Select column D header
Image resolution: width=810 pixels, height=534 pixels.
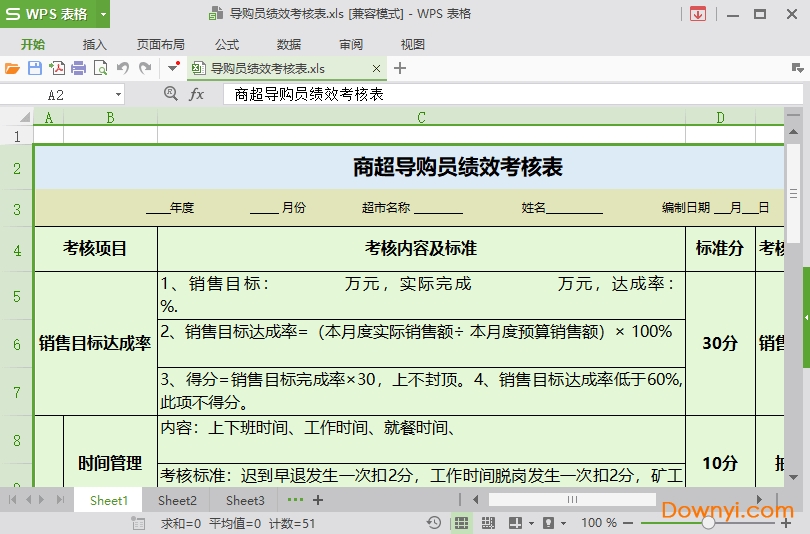pos(720,118)
